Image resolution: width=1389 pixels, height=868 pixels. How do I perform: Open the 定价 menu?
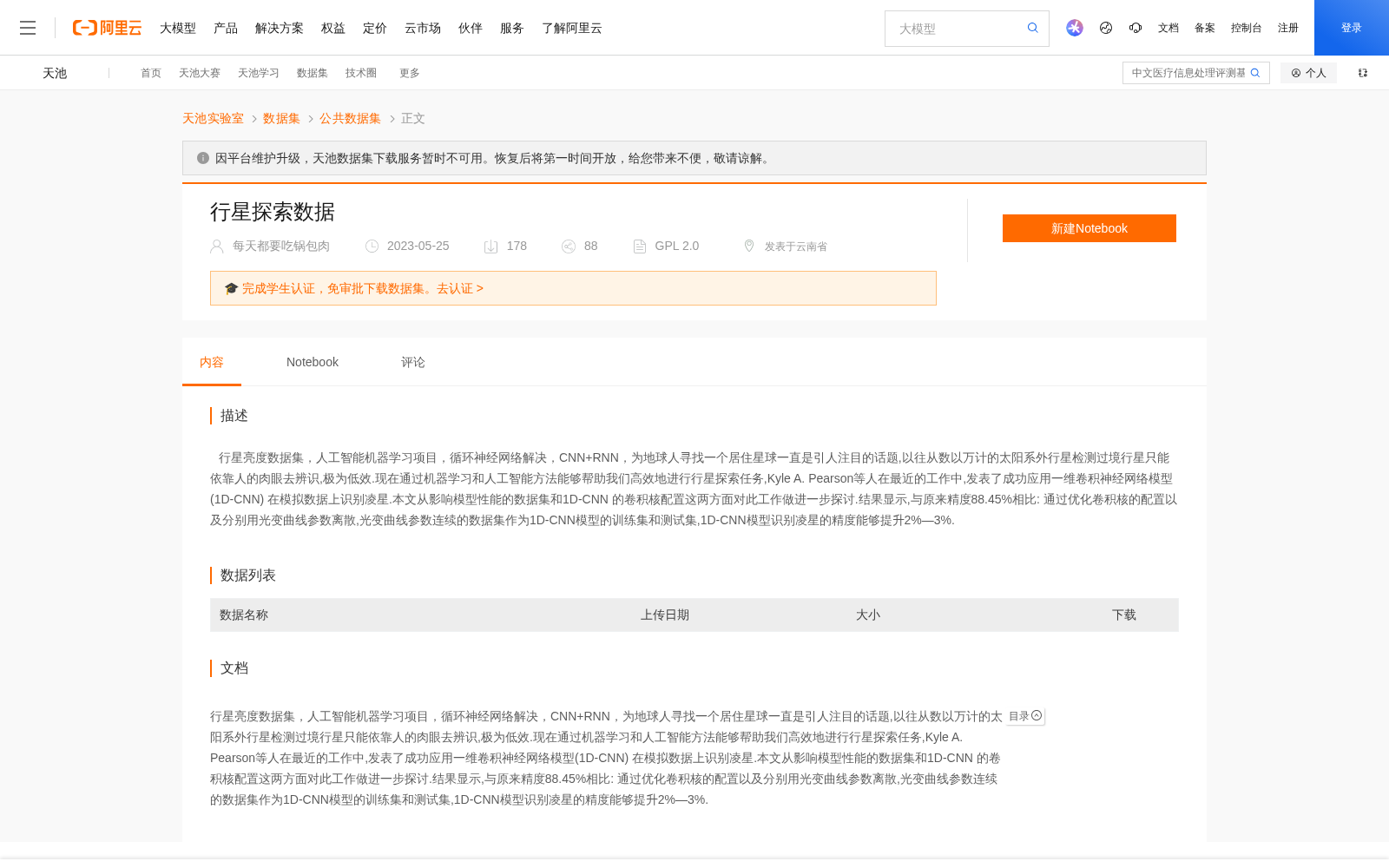pyautogui.click(x=375, y=28)
